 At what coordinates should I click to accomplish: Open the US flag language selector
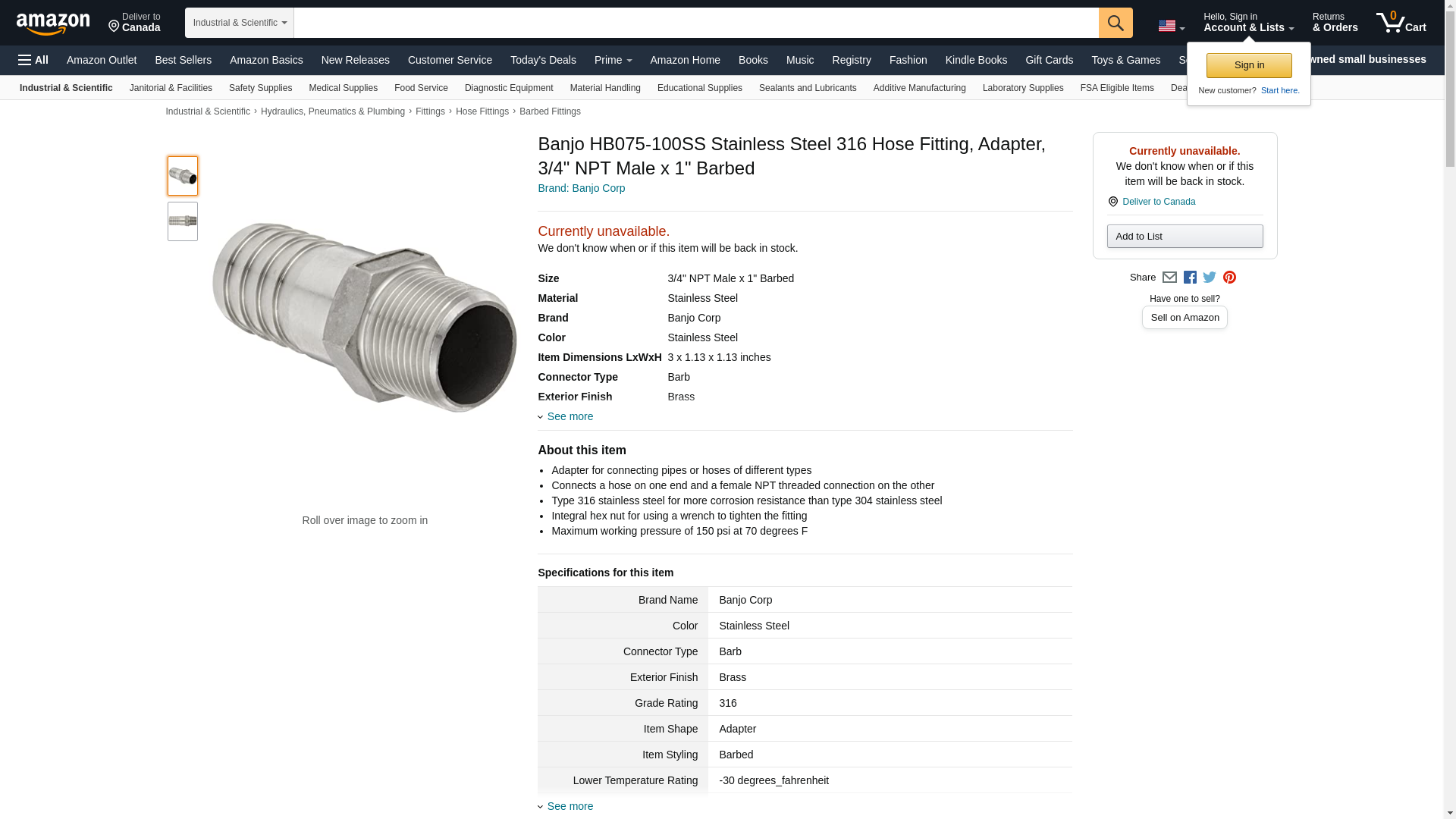(x=1171, y=27)
